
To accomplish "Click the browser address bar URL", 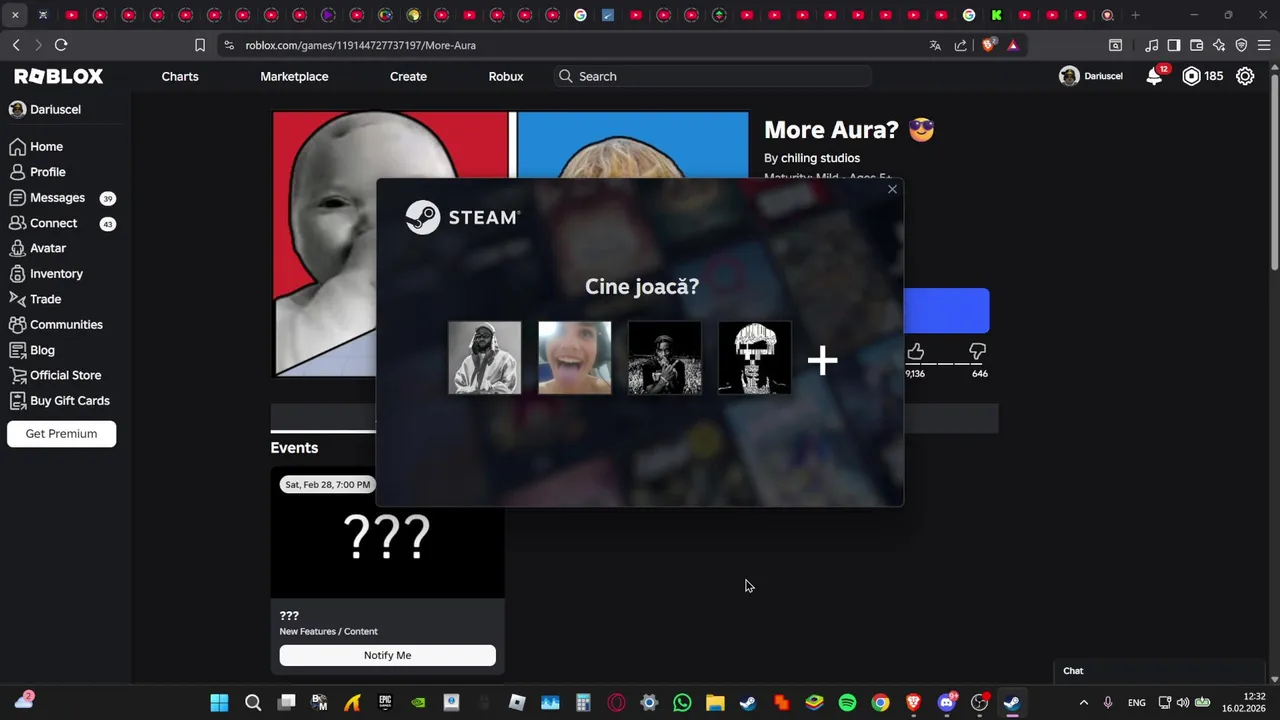I will point(361,45).
